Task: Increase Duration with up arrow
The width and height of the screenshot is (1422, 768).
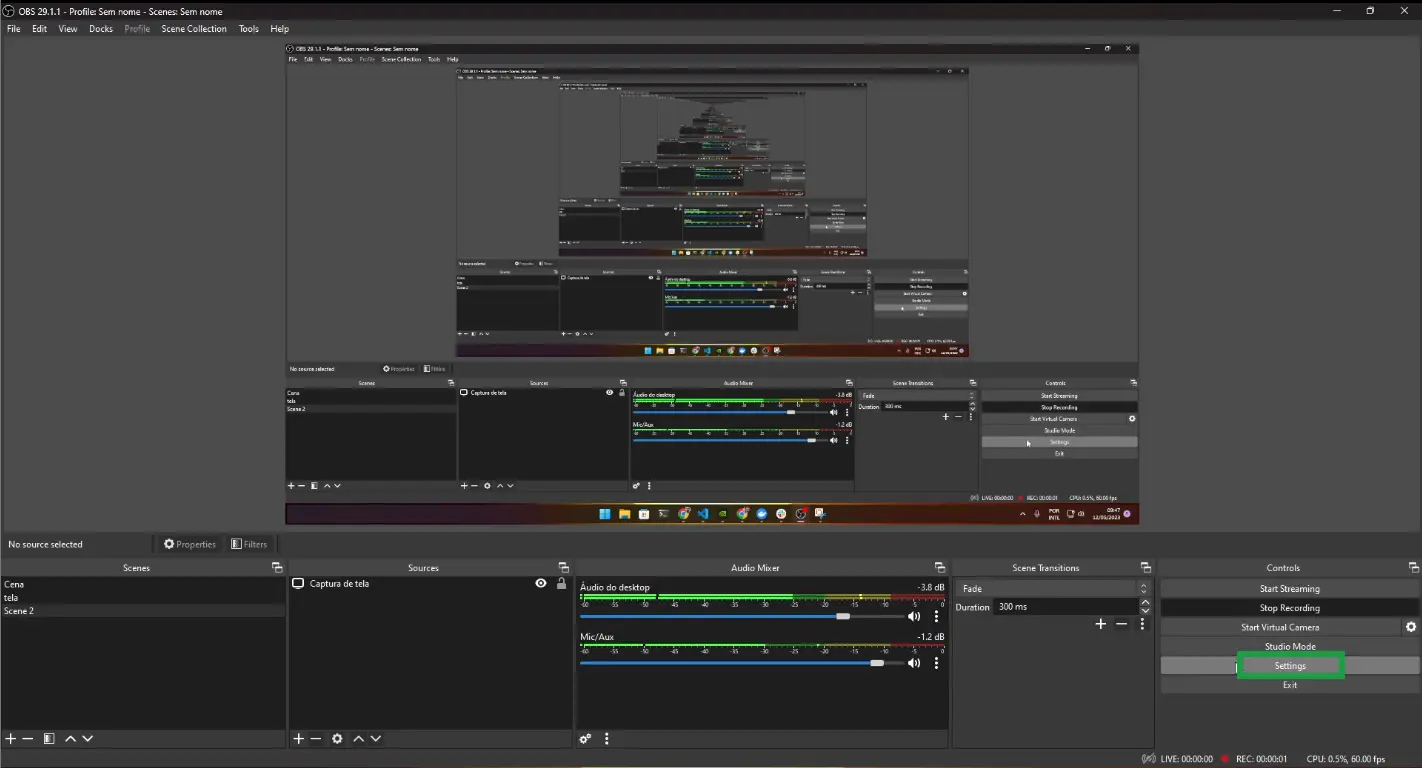Action: [1145, 603]
